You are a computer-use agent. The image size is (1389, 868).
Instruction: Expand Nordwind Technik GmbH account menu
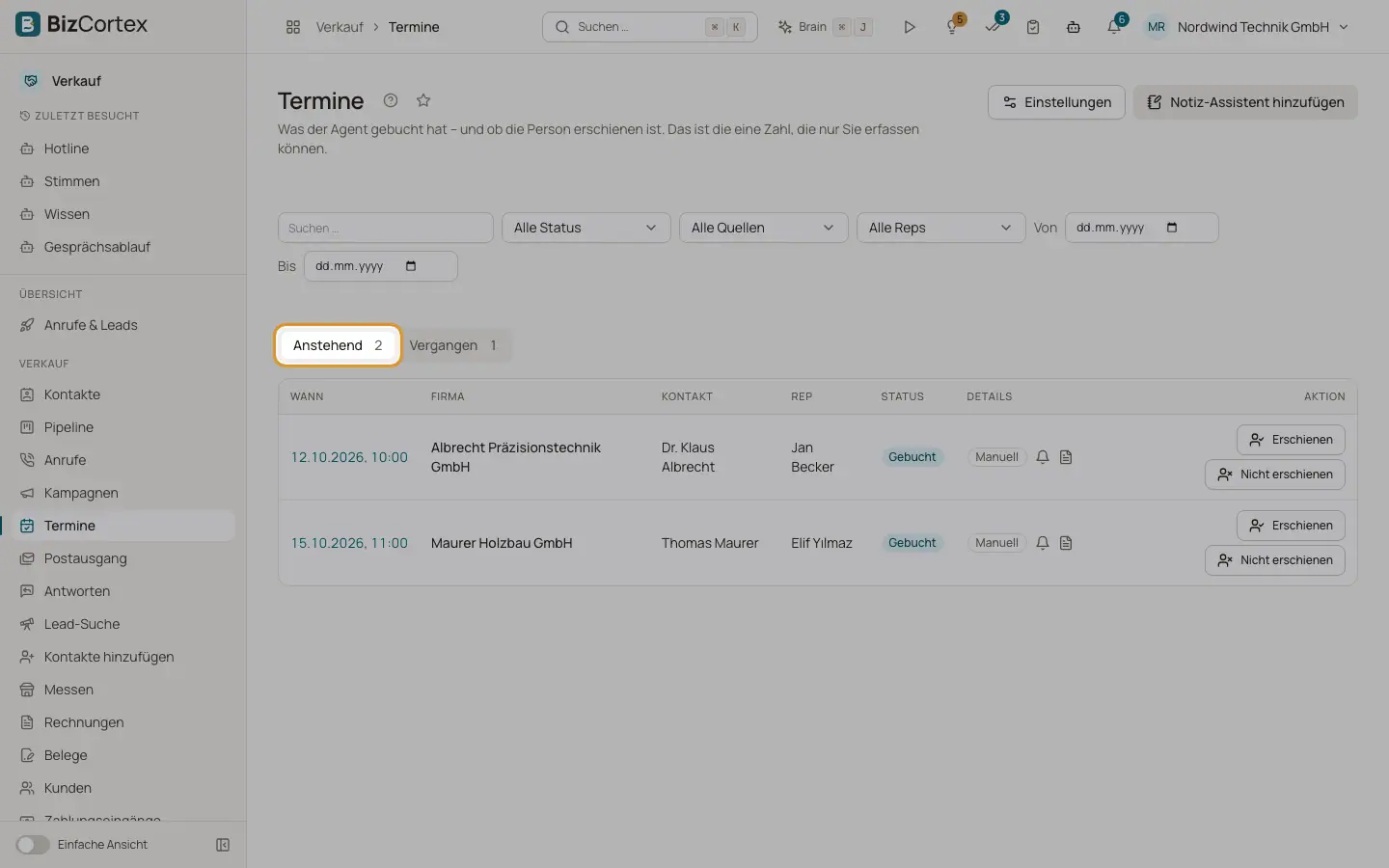[x=1246, y=27]
